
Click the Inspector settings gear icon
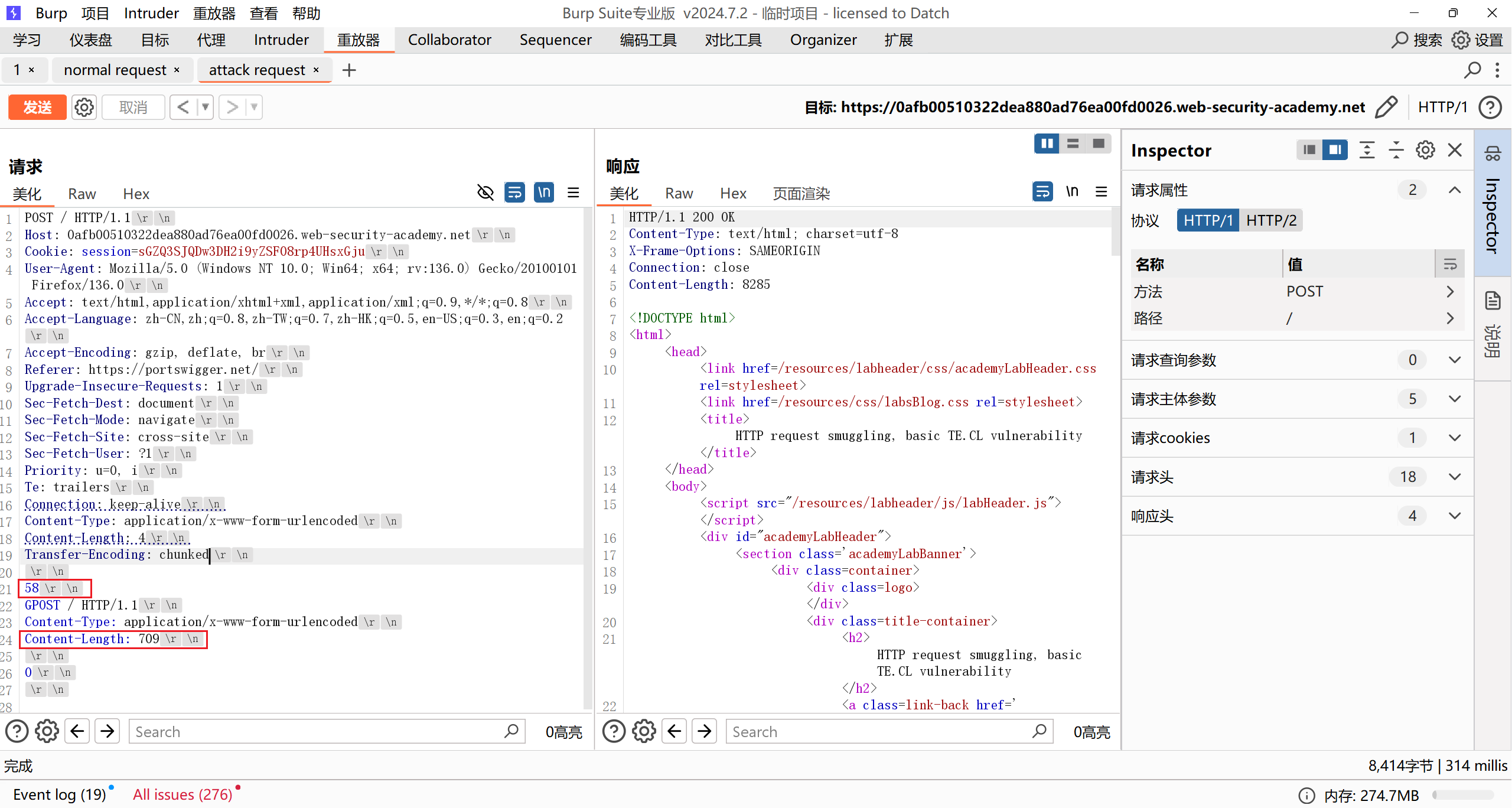[x=1425, y=150]
